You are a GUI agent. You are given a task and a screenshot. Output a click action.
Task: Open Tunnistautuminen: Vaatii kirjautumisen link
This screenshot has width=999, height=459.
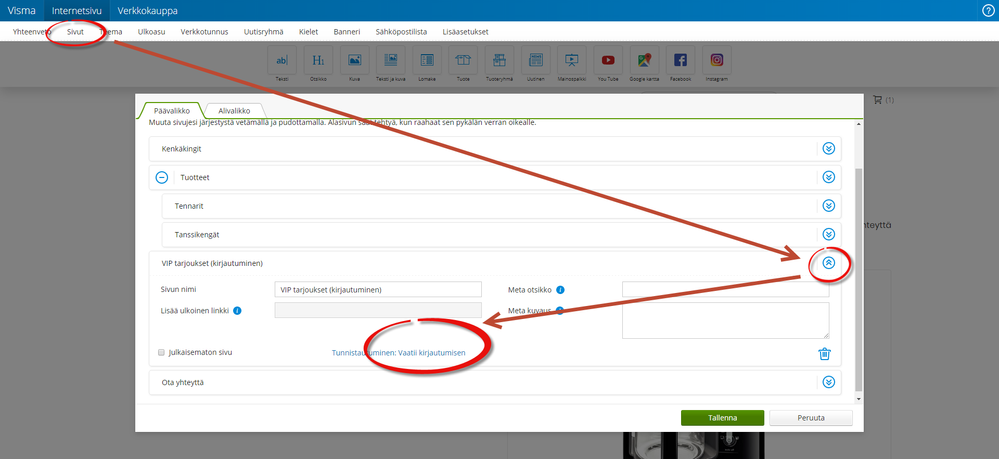[x=398, y=353]
